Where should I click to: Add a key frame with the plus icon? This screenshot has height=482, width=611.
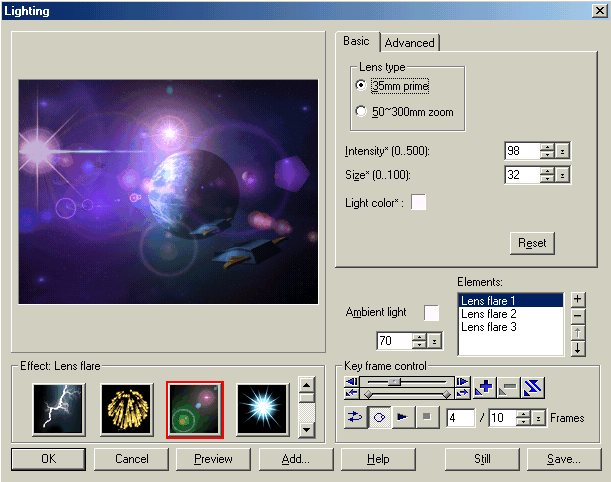484,387
